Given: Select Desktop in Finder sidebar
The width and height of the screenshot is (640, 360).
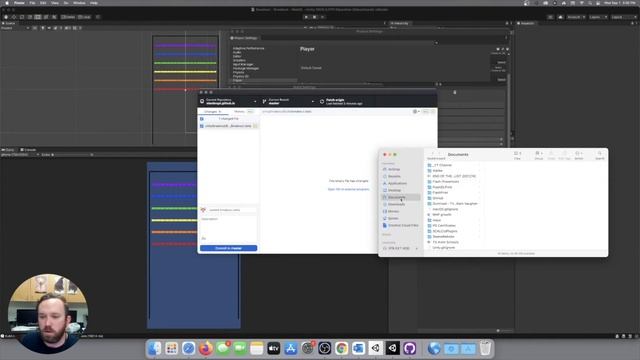Looking at the screenshot, I should point(394,190).
